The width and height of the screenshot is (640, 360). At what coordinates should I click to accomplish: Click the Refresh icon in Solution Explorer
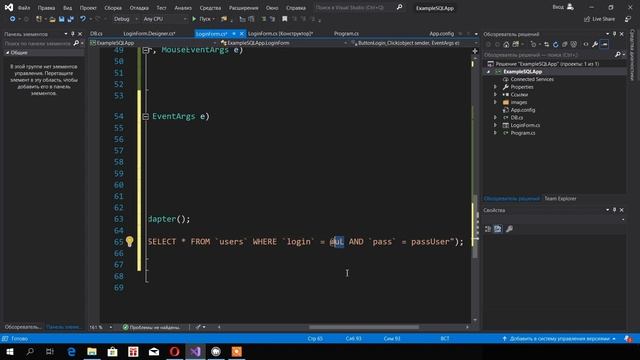(x=556, y=44)
